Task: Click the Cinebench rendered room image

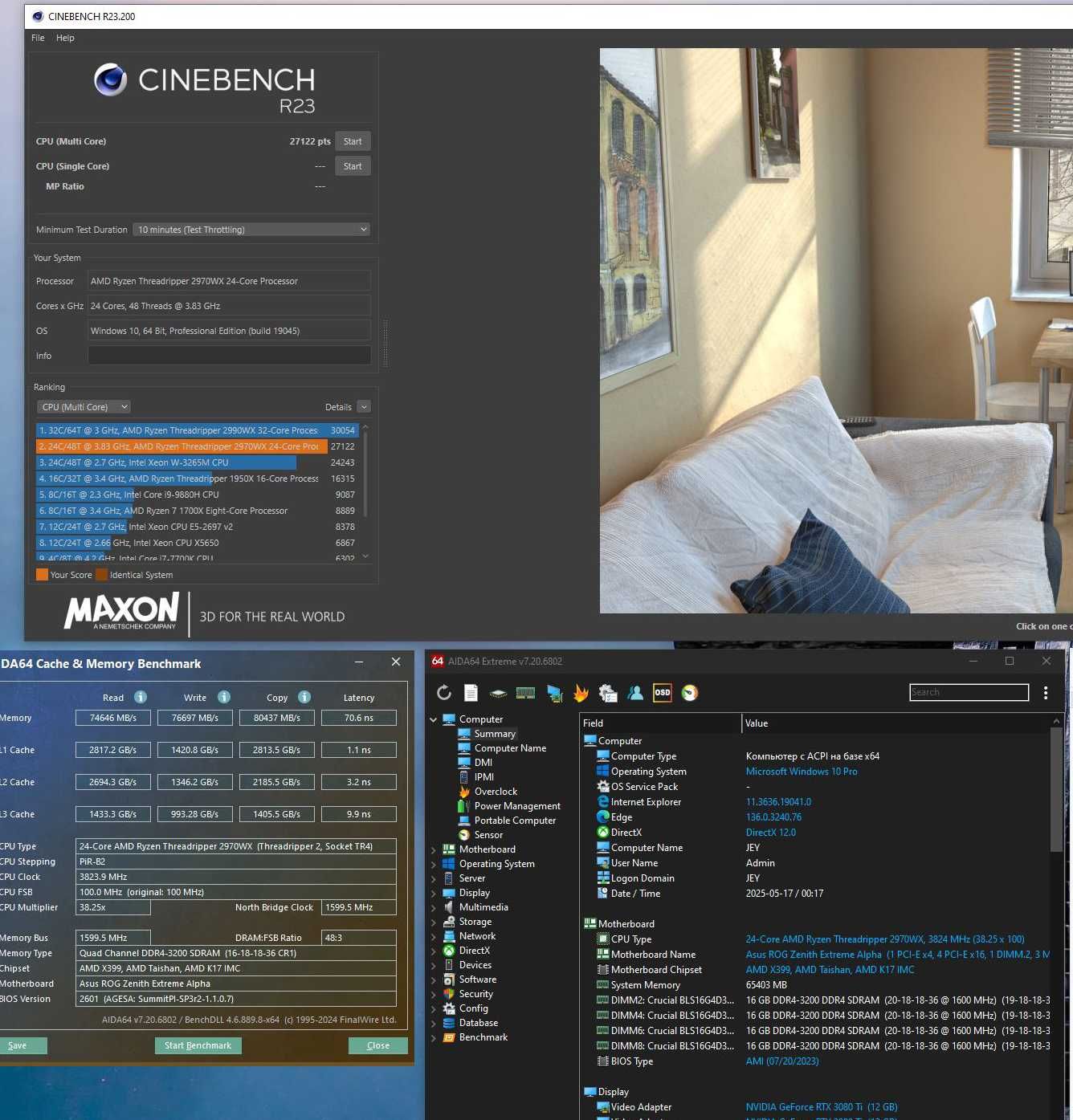Action: tap(836, 331)
